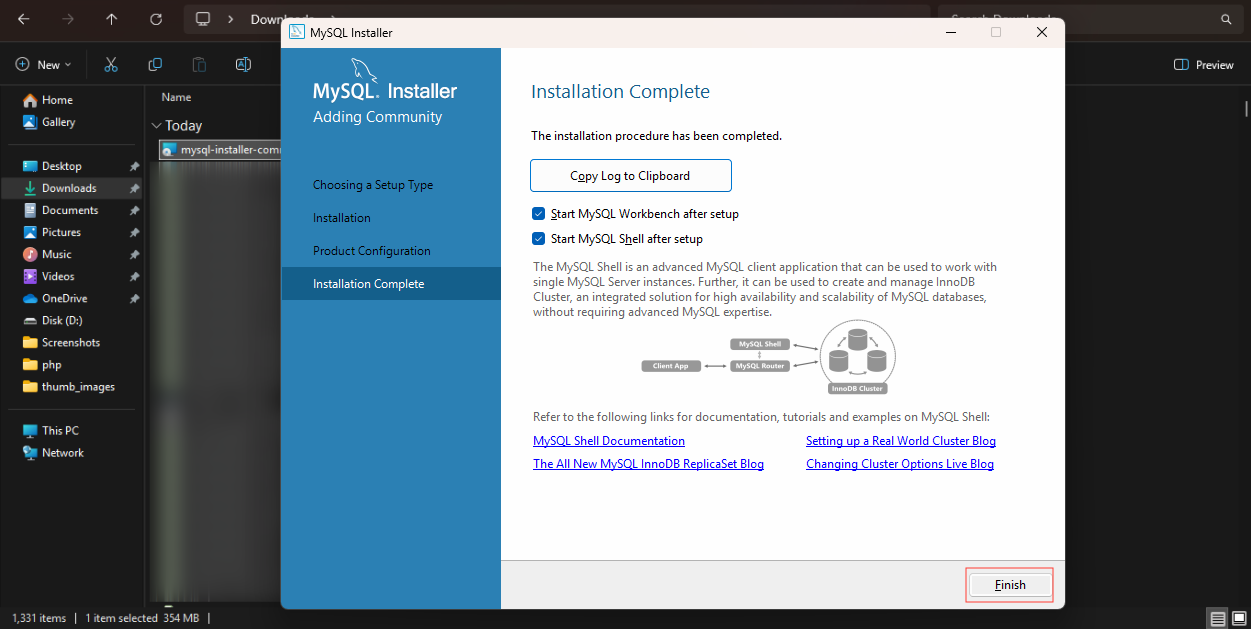Open the MySQL Shell Documentation link
Viewport: 1251px width, 629px height.
[609, 441]
